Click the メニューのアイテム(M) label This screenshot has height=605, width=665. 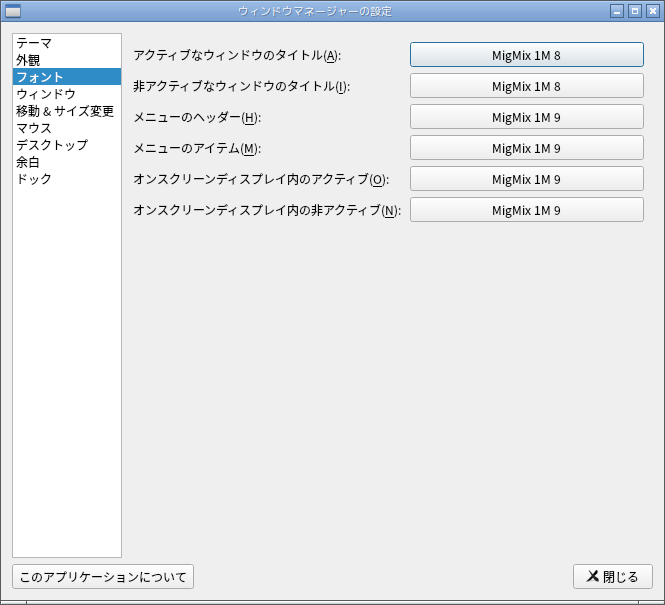click(197, 148)
